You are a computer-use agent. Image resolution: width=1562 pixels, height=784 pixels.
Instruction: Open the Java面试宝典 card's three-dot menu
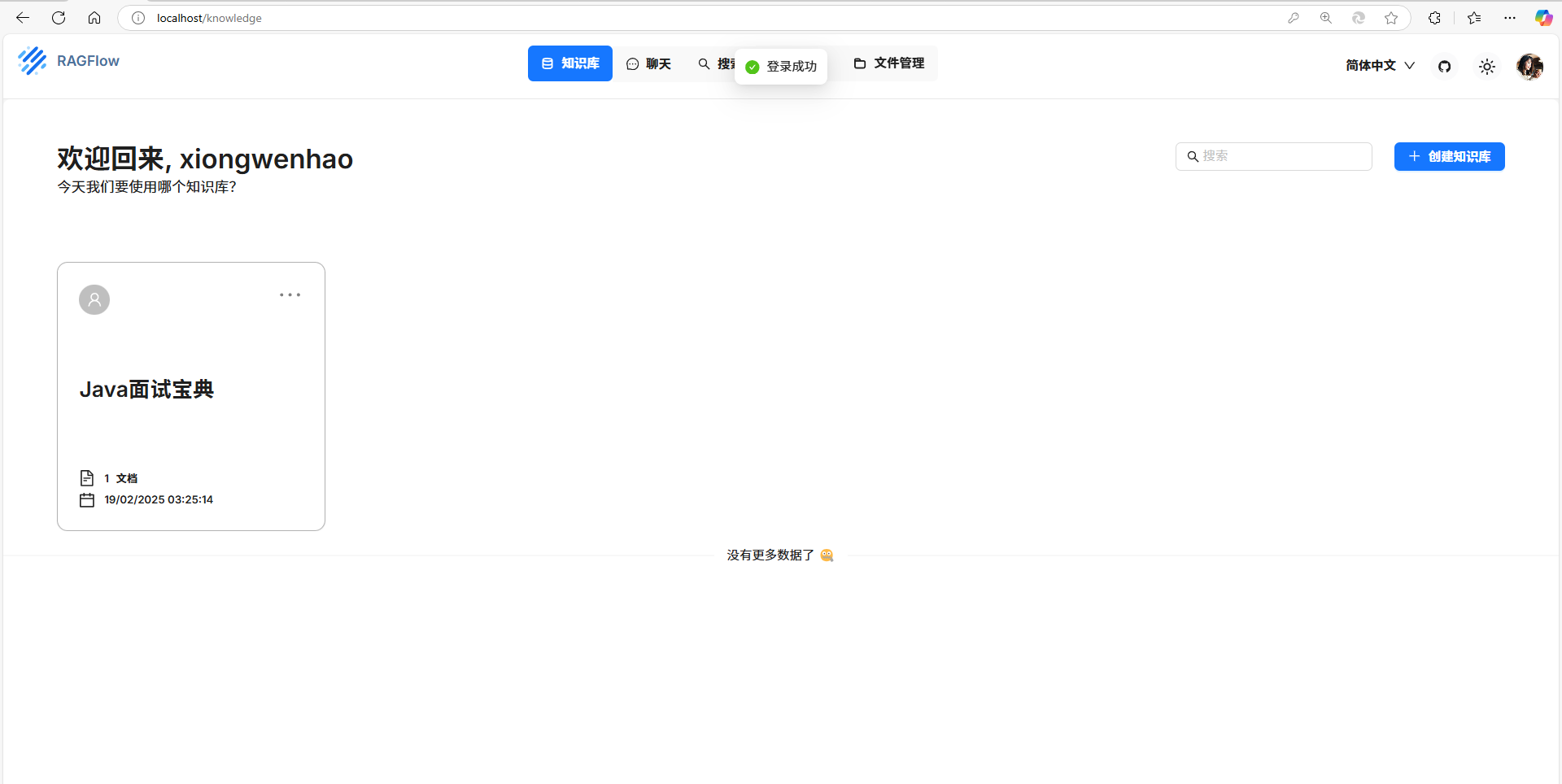290,295
